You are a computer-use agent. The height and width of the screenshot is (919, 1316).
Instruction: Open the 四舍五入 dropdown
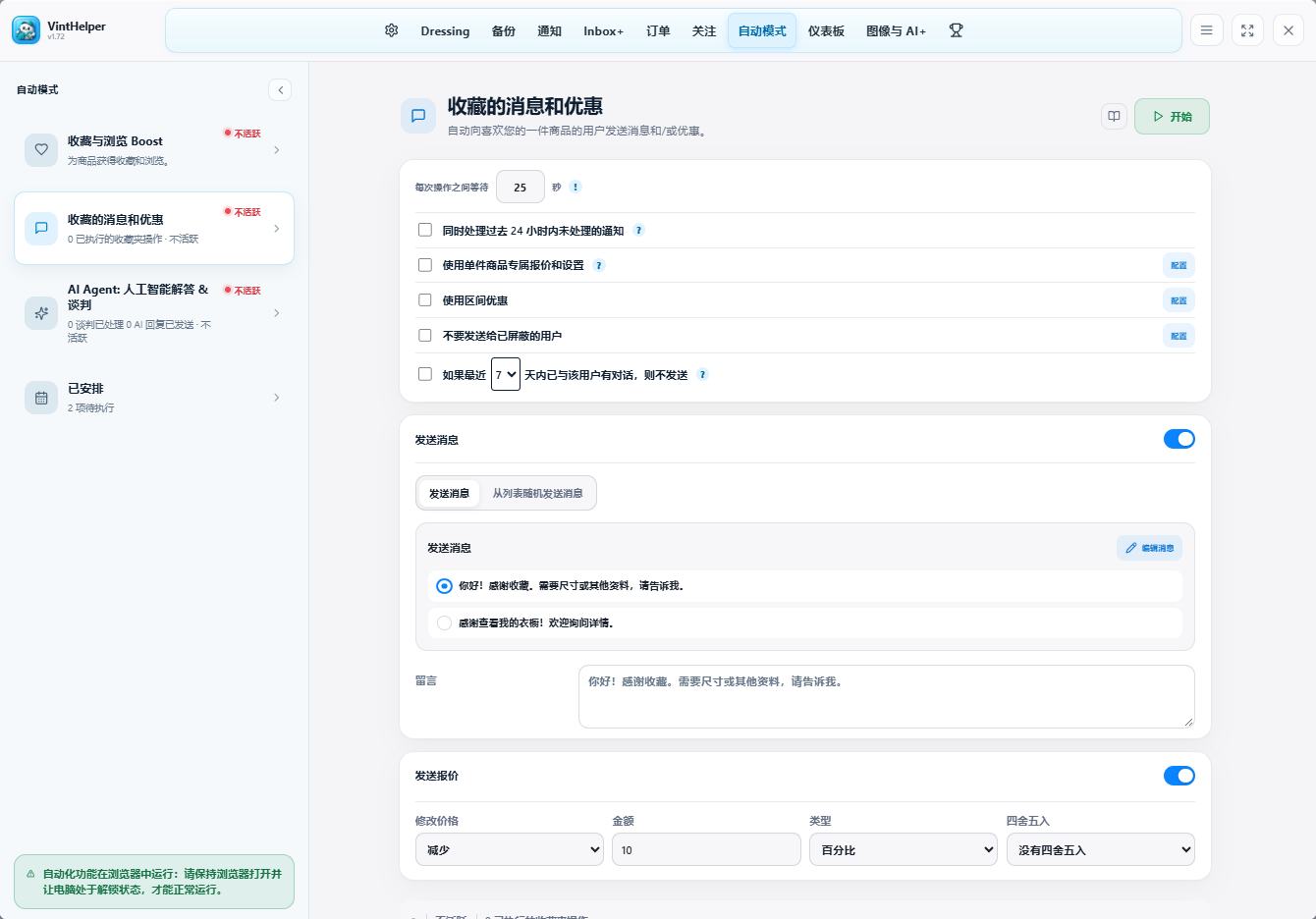tap(1101, 849)
